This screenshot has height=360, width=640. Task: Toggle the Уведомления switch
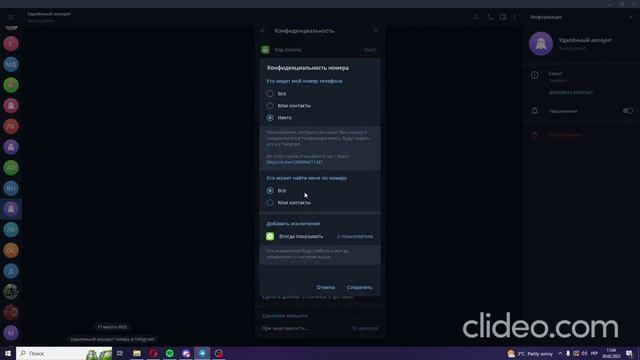click(628, 111)
